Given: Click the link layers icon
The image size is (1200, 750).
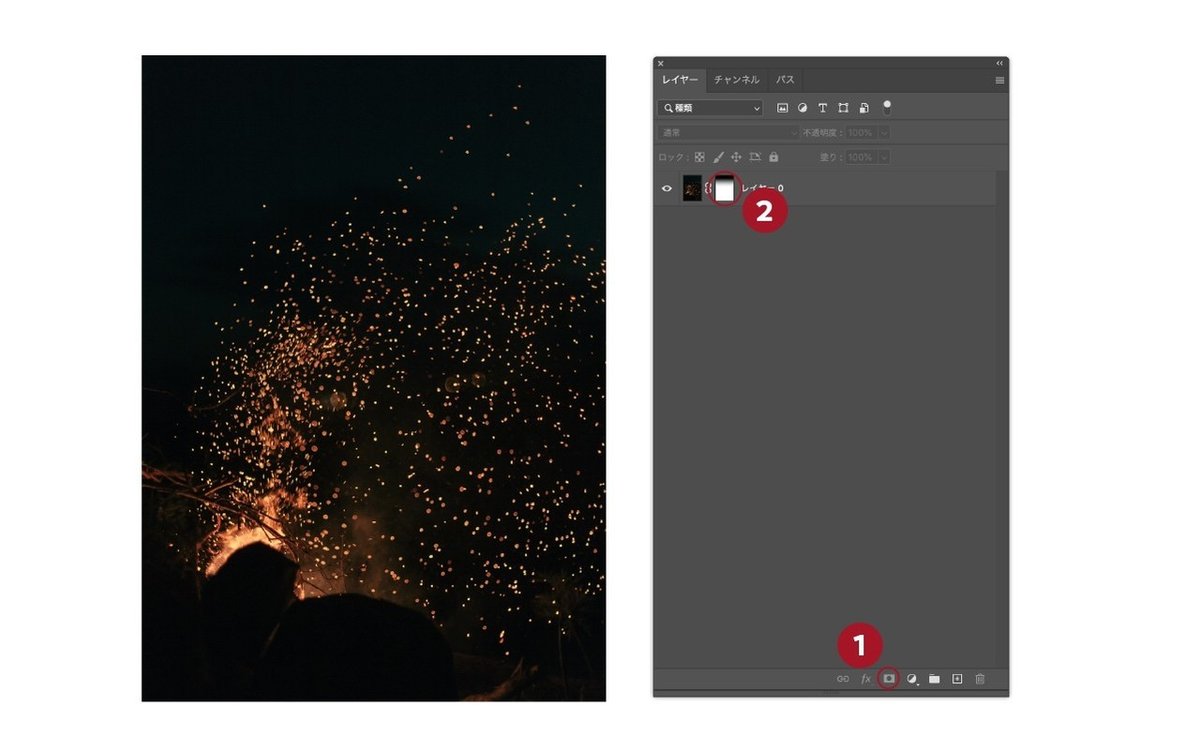Looking at the screenshot, I should (x=842, y=679).
